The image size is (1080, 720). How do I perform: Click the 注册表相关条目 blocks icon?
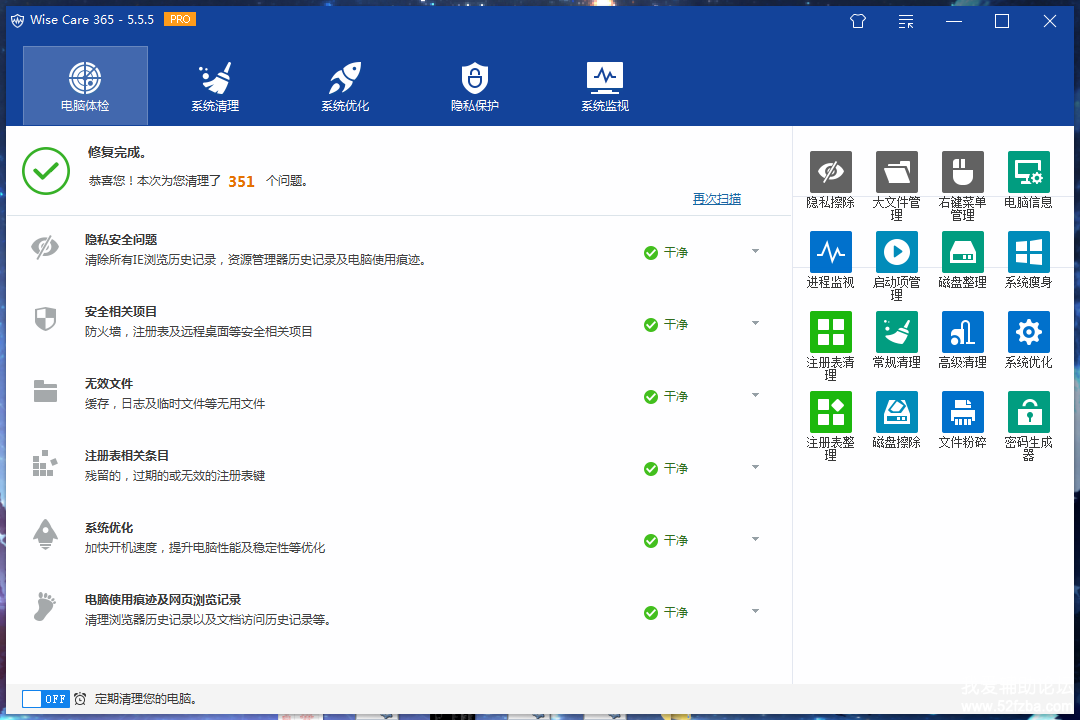coord(44,463)
